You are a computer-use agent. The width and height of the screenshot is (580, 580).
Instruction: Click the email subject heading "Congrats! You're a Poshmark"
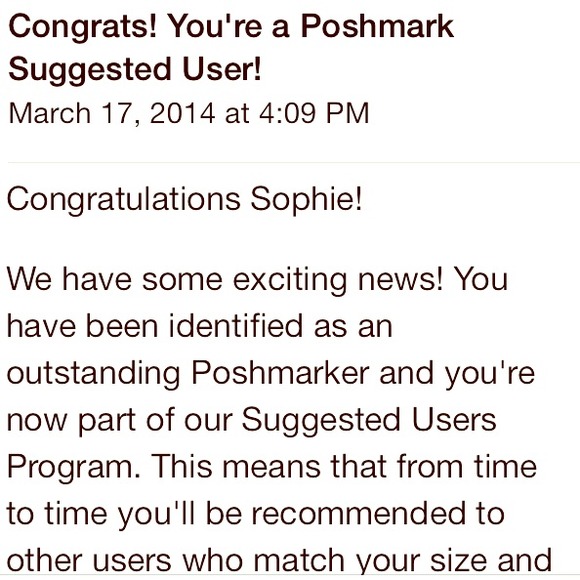click(231, 27)
